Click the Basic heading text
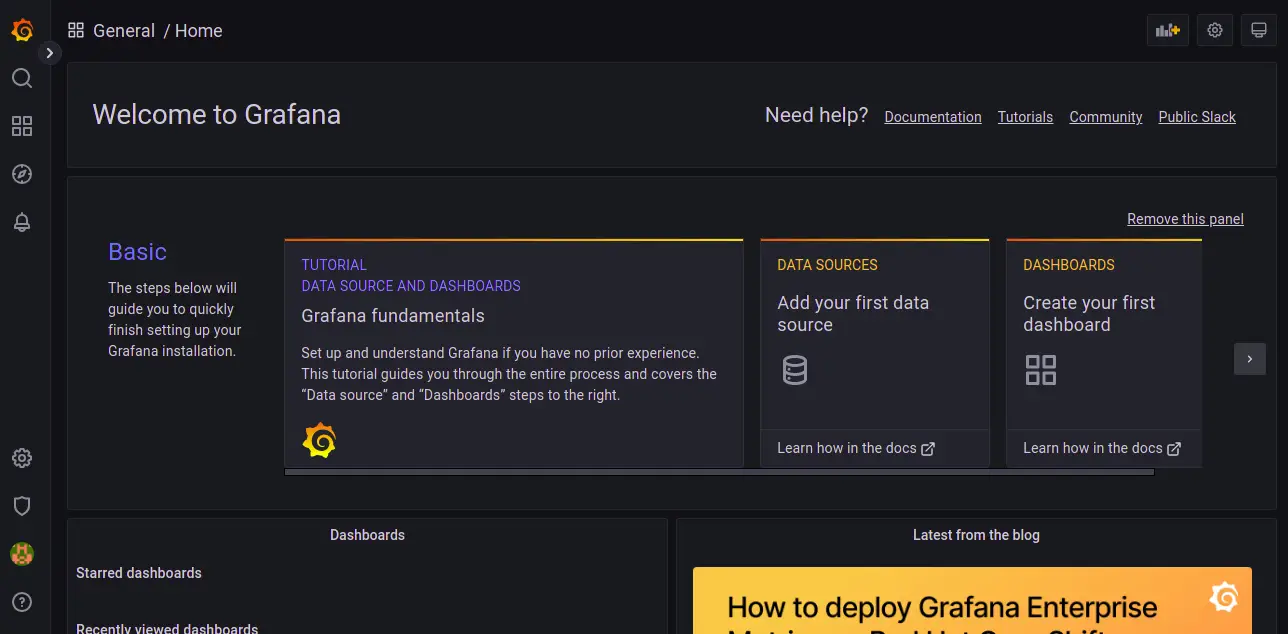 (137, 252)
